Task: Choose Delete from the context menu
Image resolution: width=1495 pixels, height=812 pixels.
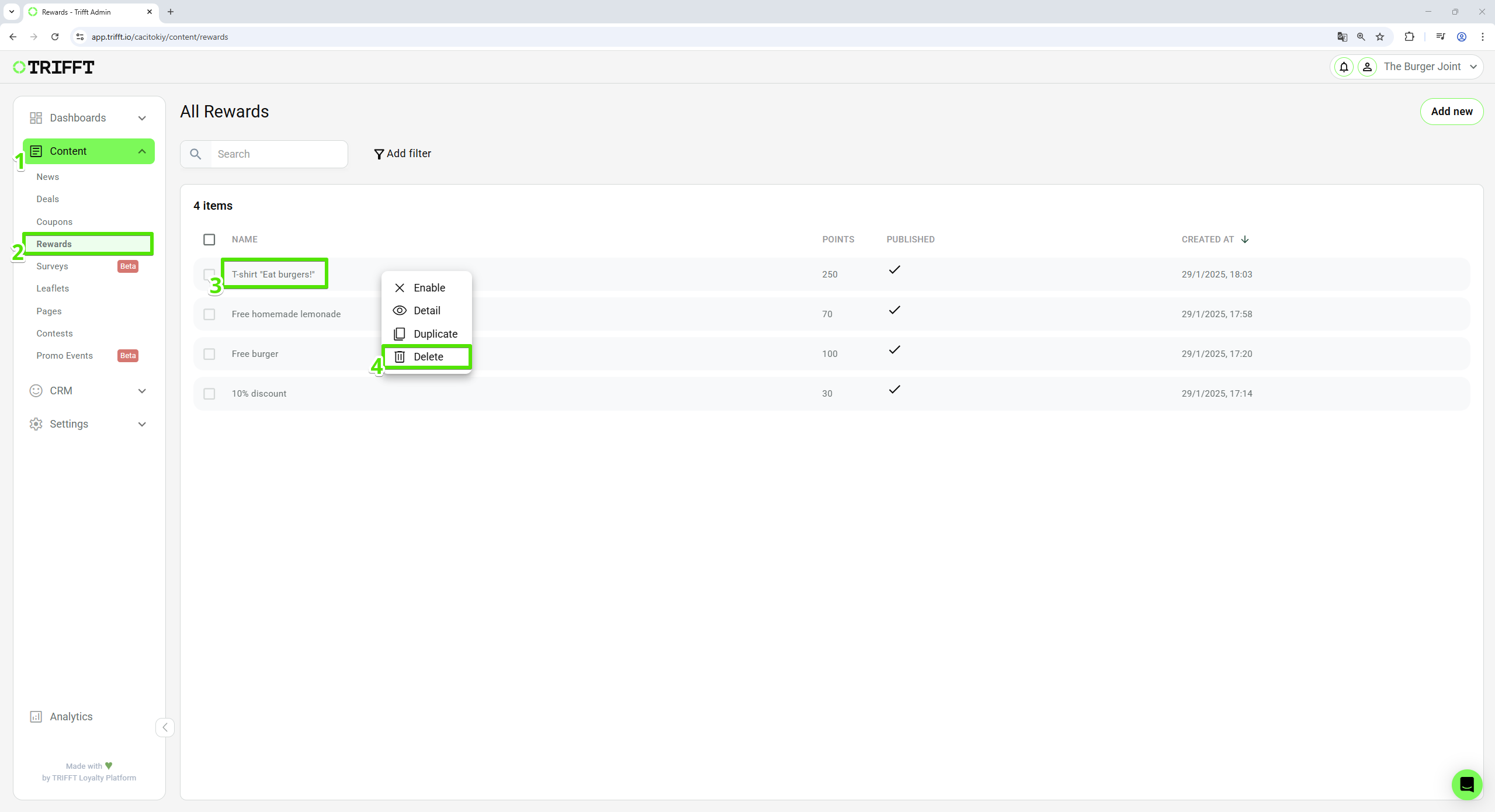Action: pyautogui.click(x=428, y=357)
